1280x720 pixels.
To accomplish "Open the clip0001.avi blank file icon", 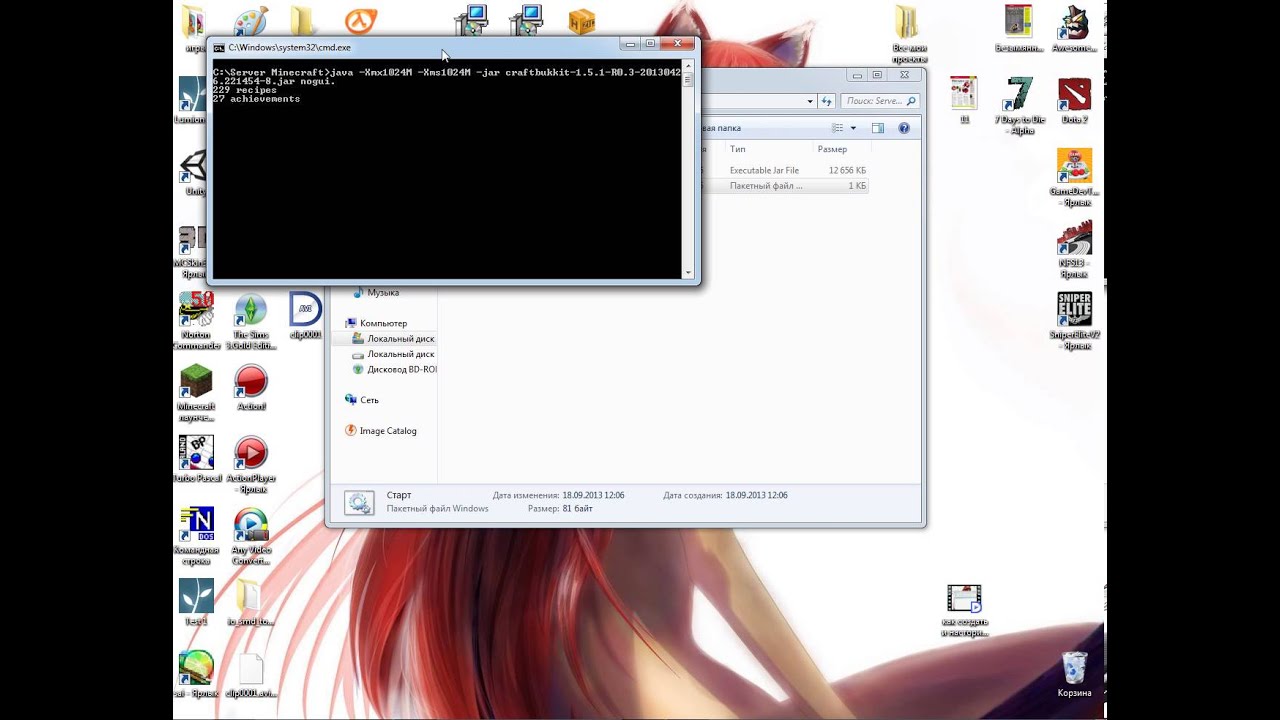I will pyautogui.click(x=250, y=675).
